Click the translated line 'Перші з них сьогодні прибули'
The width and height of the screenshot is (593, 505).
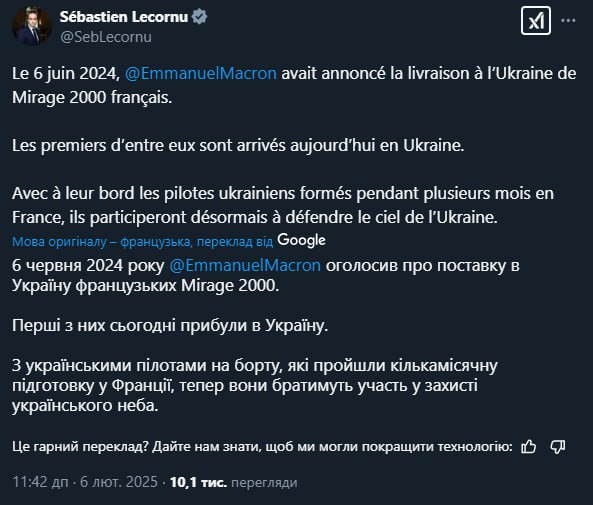tap(170, 326)
